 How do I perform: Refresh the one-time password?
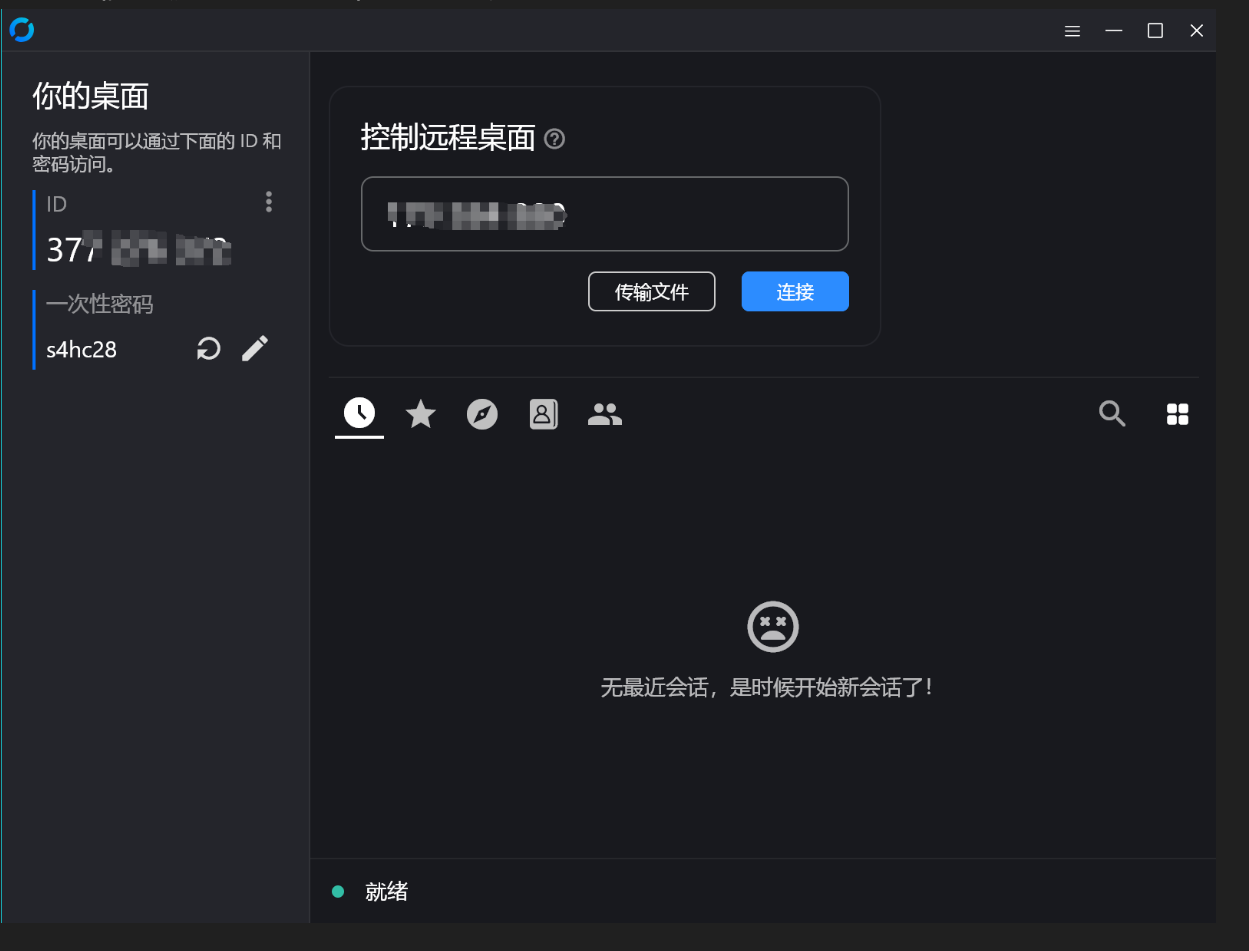pyautogui.click(x=208, y=349)
